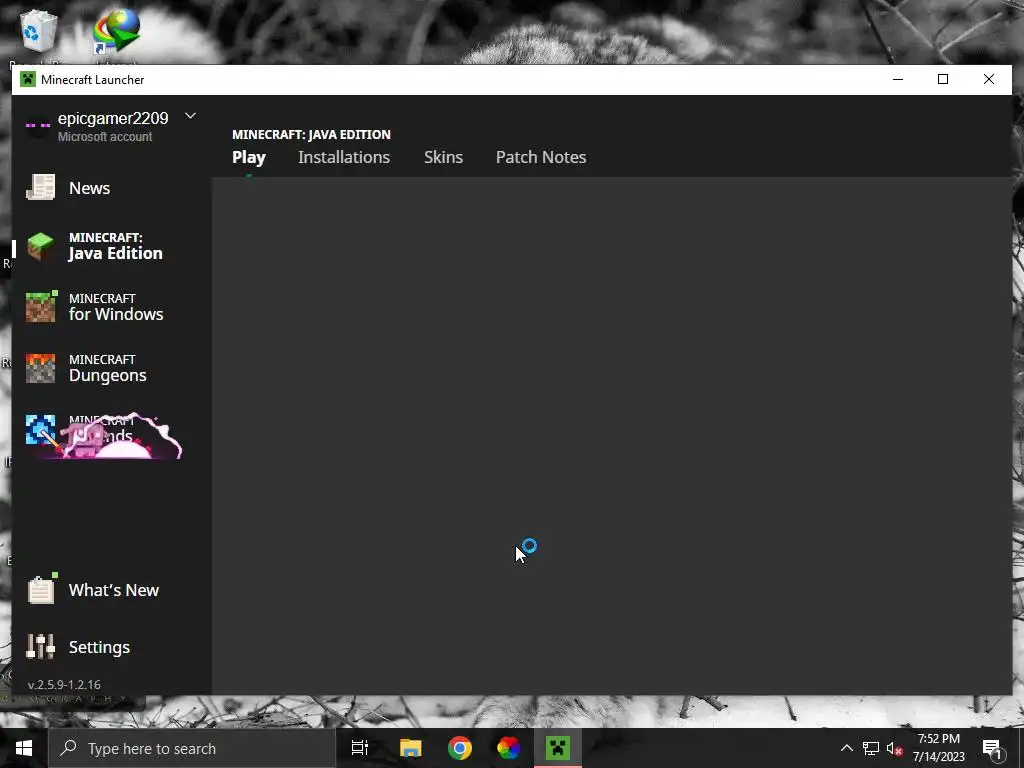Click the Minecraft Launcher title bar icon
The image size is (1024, 768).
pyautogui.click(x=27, y=80)
